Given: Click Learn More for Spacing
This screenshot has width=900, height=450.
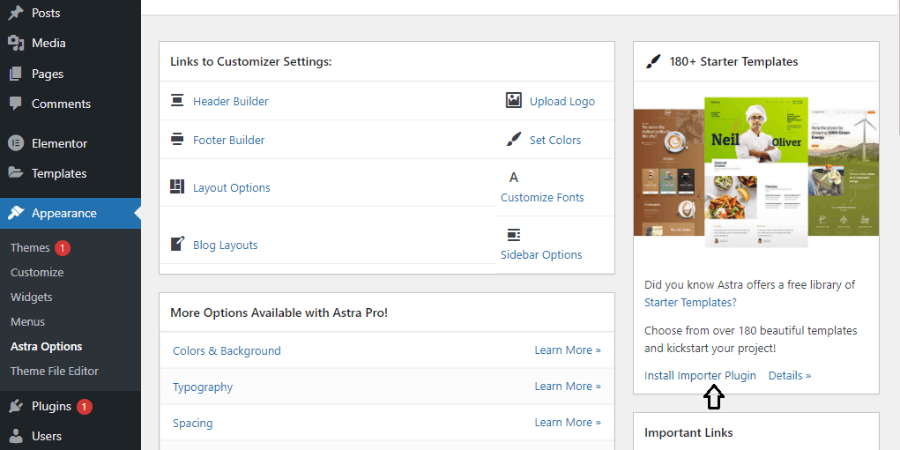Looking at the screenshot, I should pyautogui.click(x=568, y=422).
